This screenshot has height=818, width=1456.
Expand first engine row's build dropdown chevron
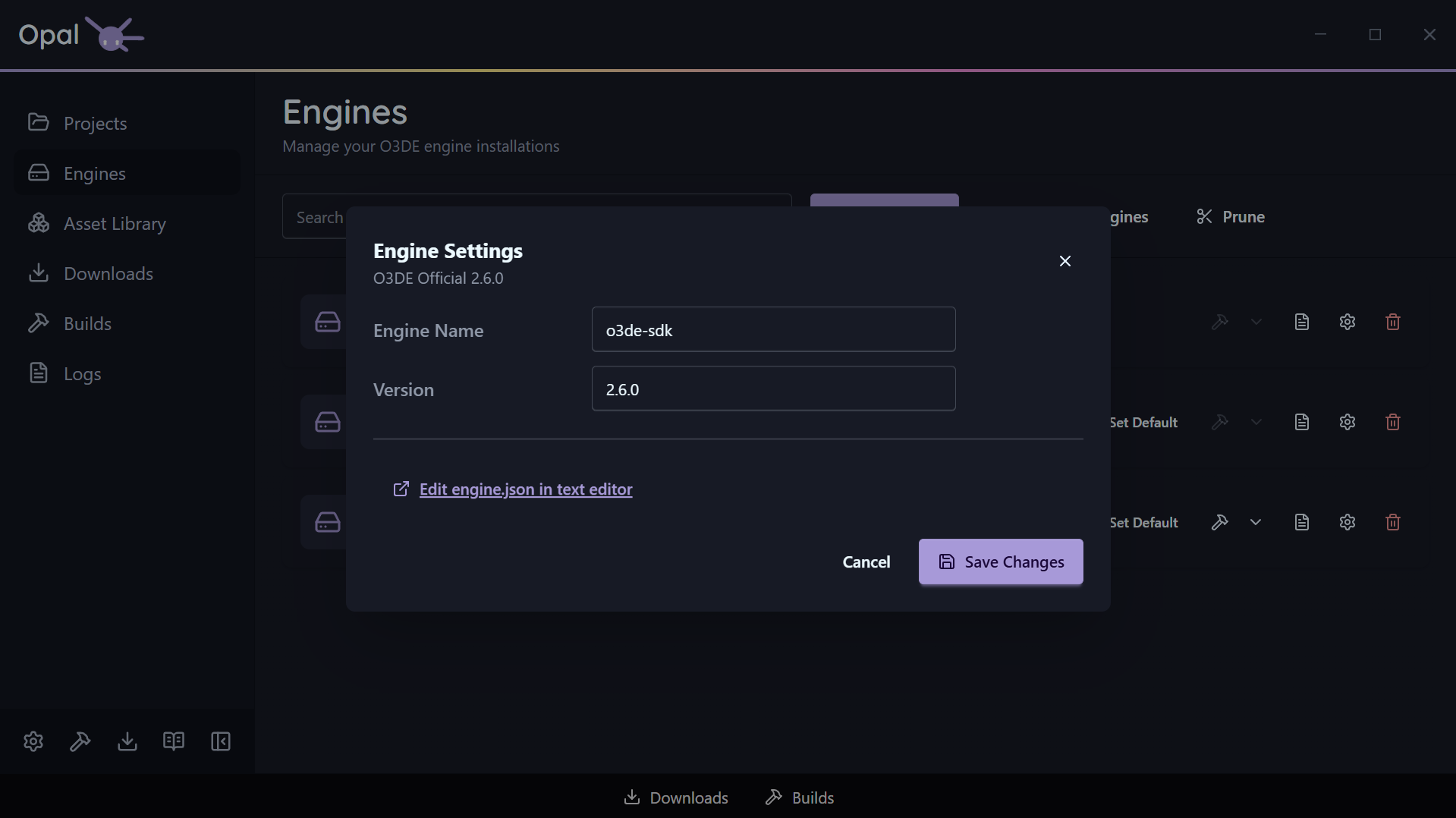(1256, 322)
